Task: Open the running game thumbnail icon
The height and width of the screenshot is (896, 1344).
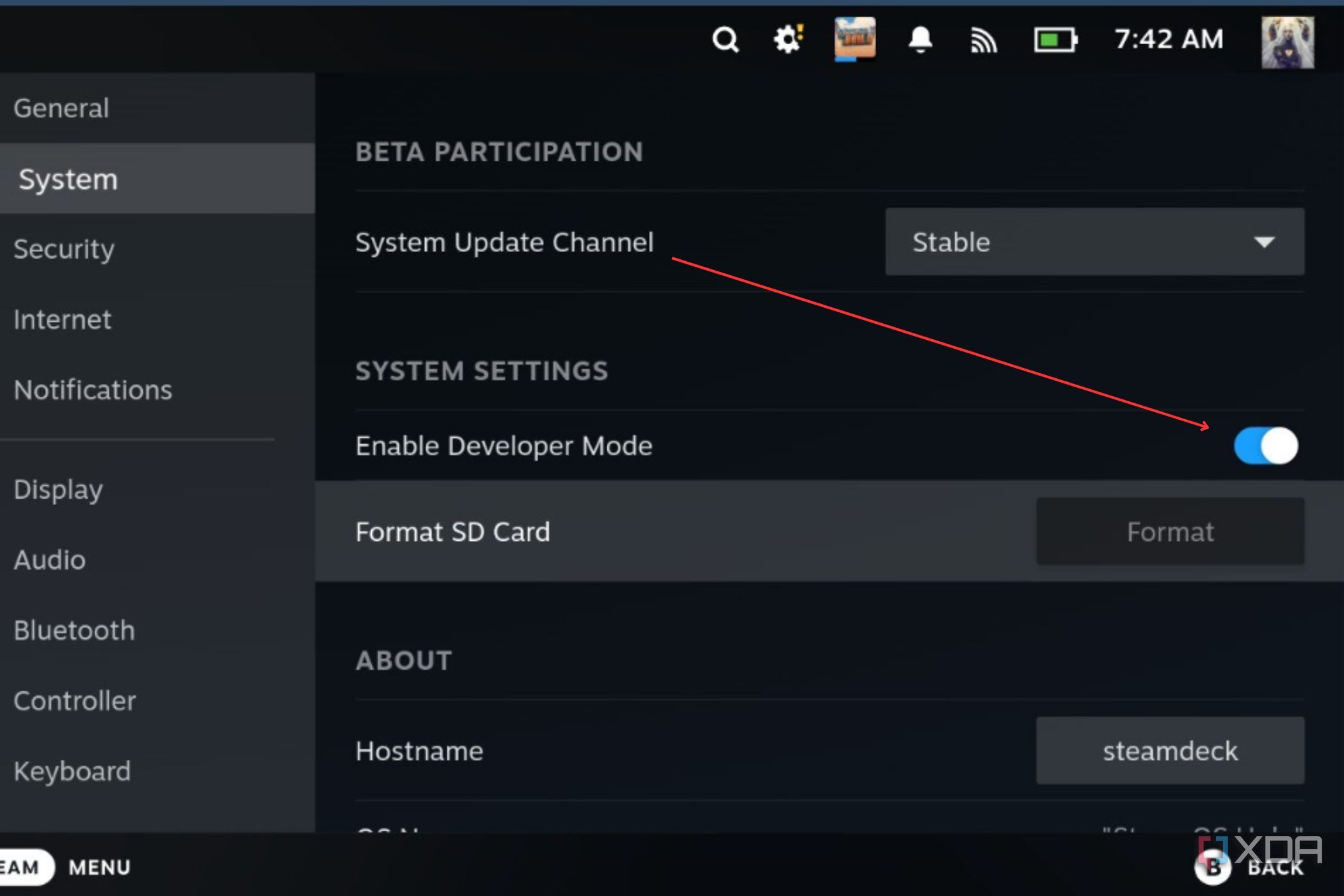Action: tap(854, 38)
